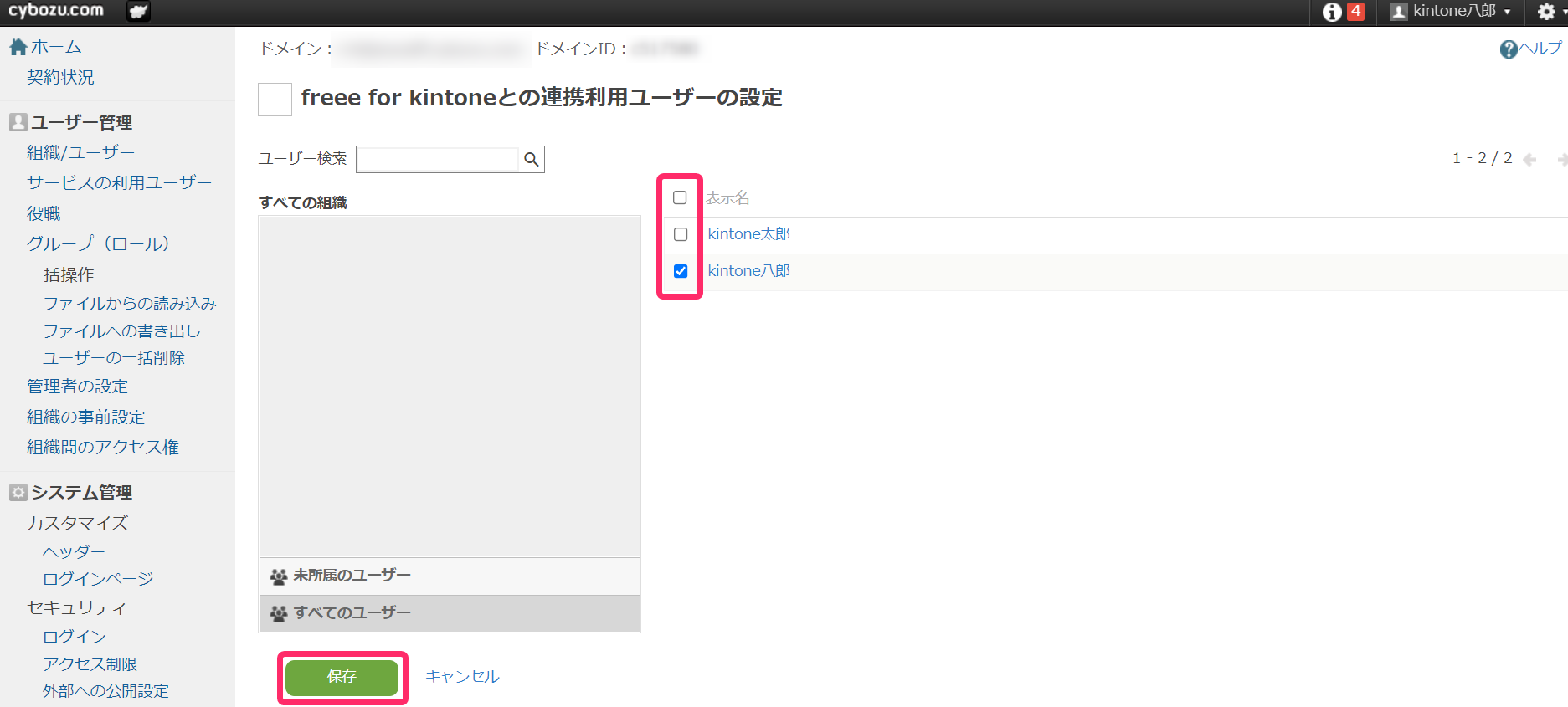Click the すべての組織 heading

click(303, 202)
